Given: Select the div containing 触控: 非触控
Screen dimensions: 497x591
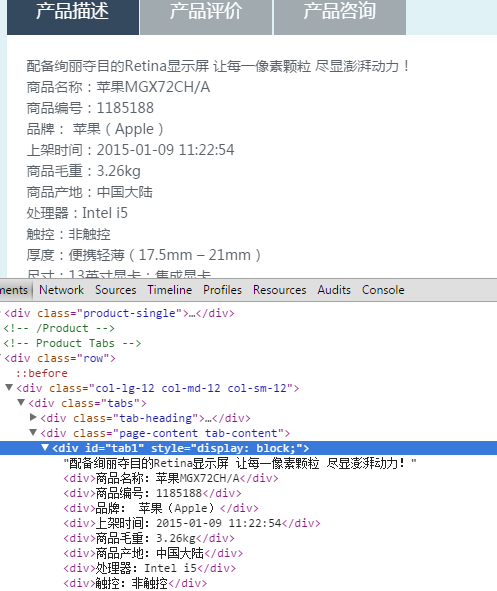Looking at the screenshot, I should [136, 583].
